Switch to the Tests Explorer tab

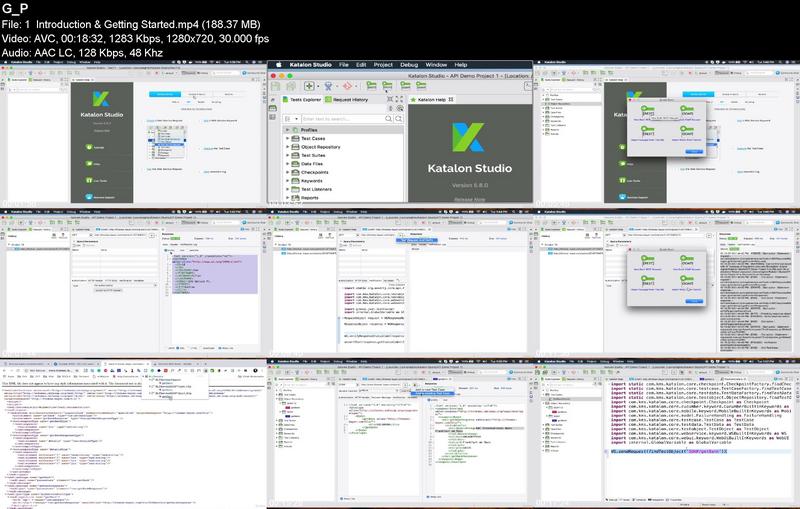coord(302,99)
